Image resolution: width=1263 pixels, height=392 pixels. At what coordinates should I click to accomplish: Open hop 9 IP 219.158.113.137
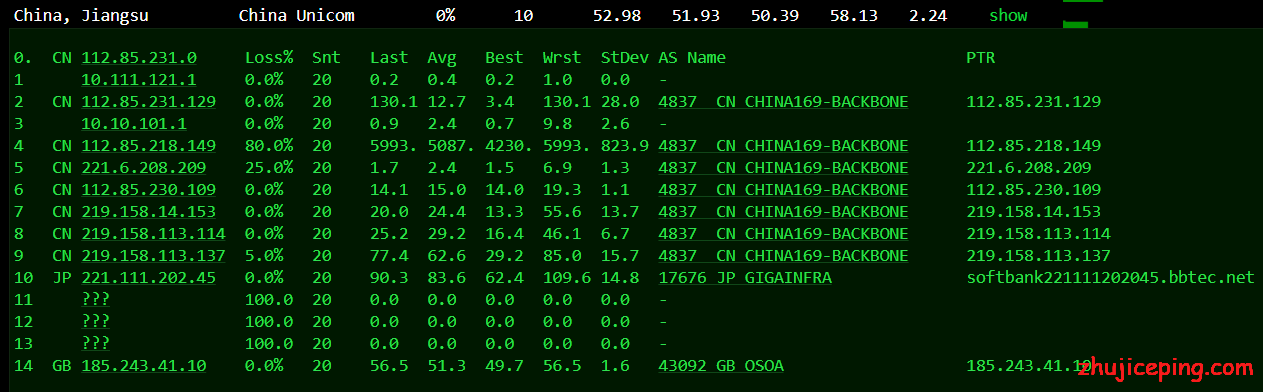153,256
